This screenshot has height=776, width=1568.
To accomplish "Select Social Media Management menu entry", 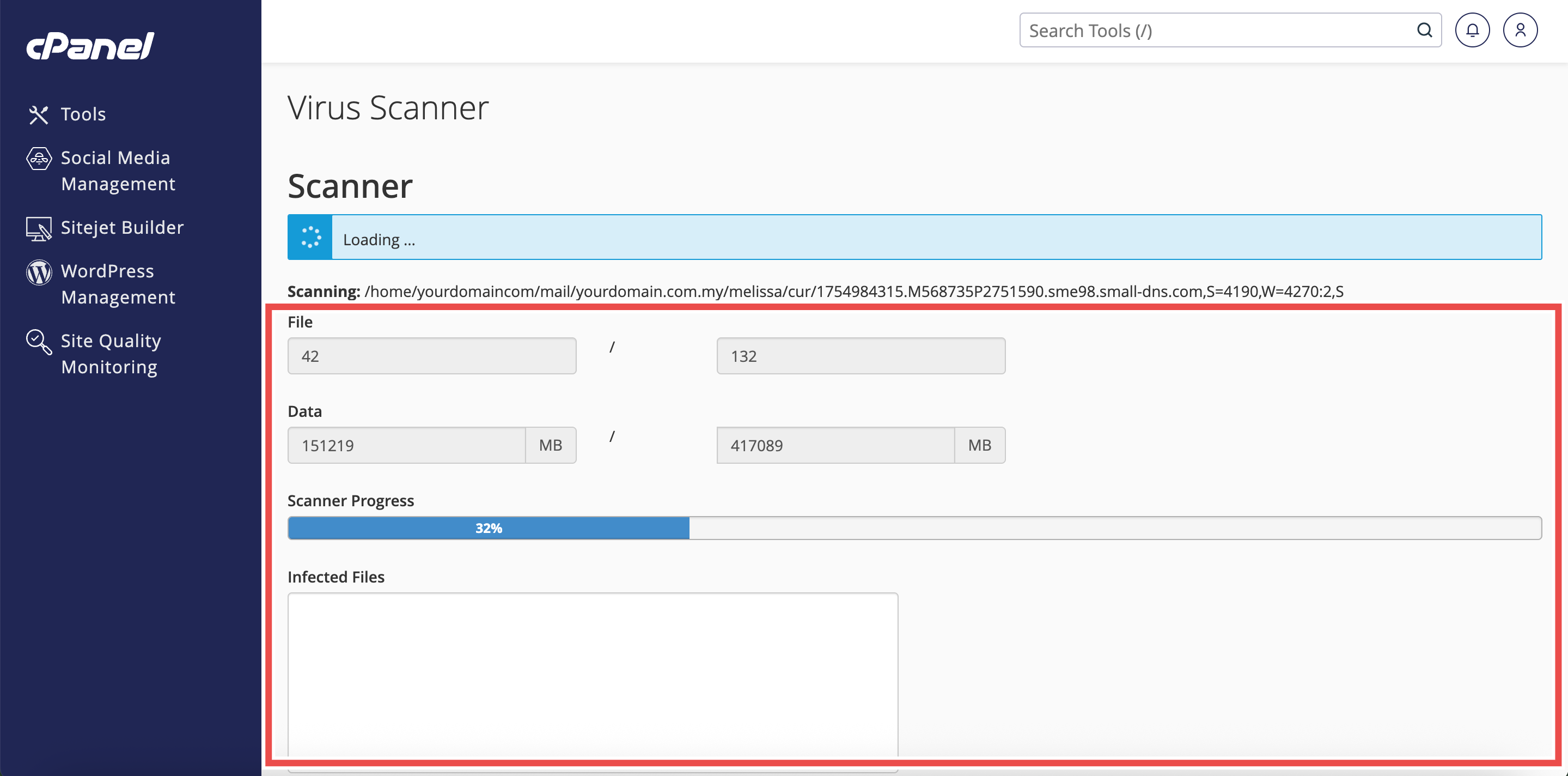I will [118, 171].
